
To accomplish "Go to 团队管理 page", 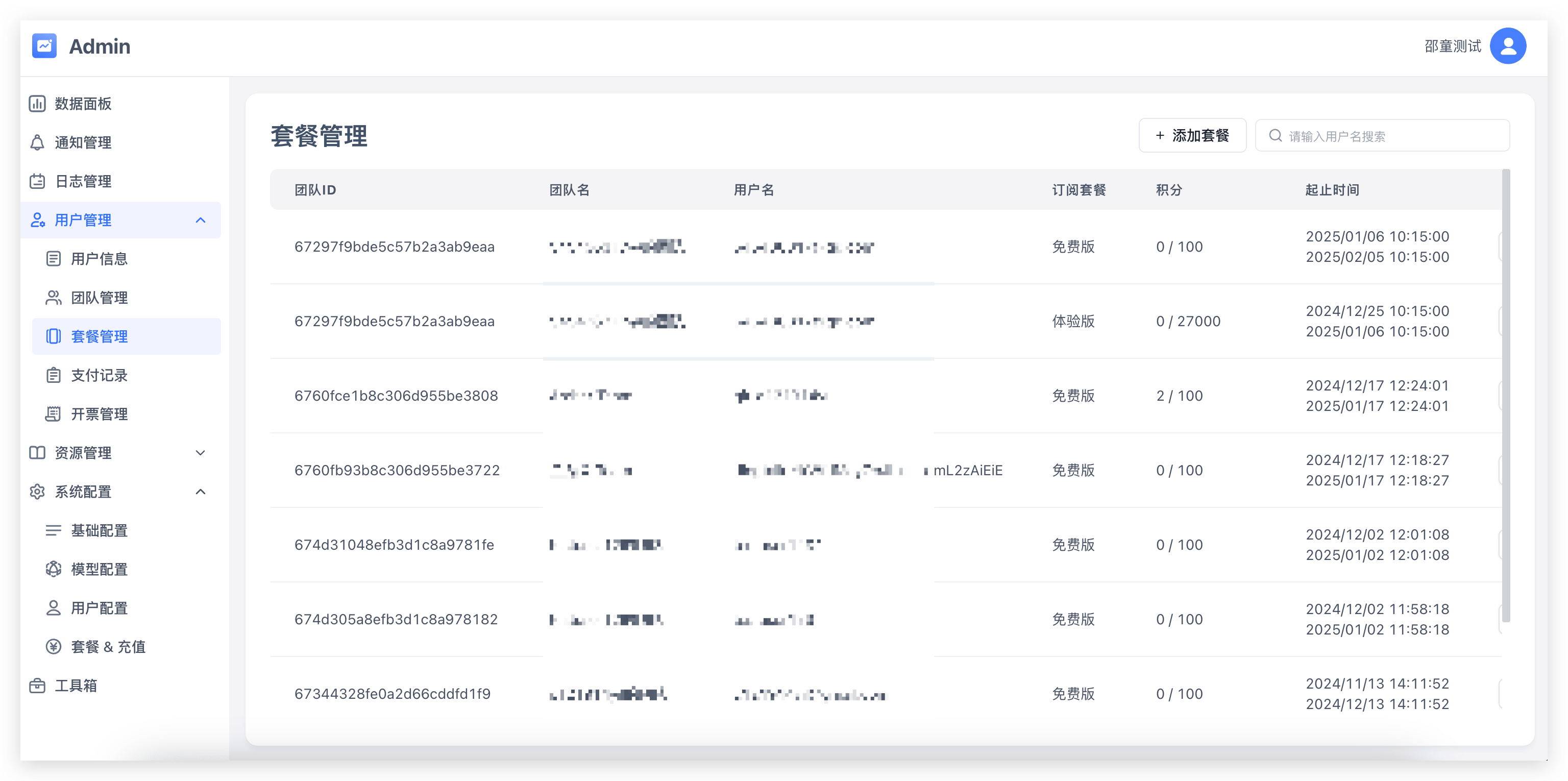I will pyautogui.click(x=99, y=298).
